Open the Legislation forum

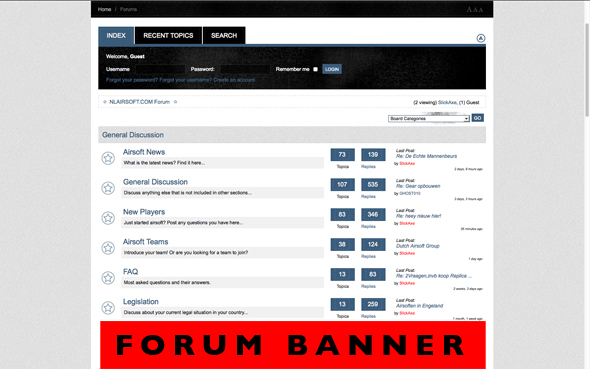coord(140,302)
